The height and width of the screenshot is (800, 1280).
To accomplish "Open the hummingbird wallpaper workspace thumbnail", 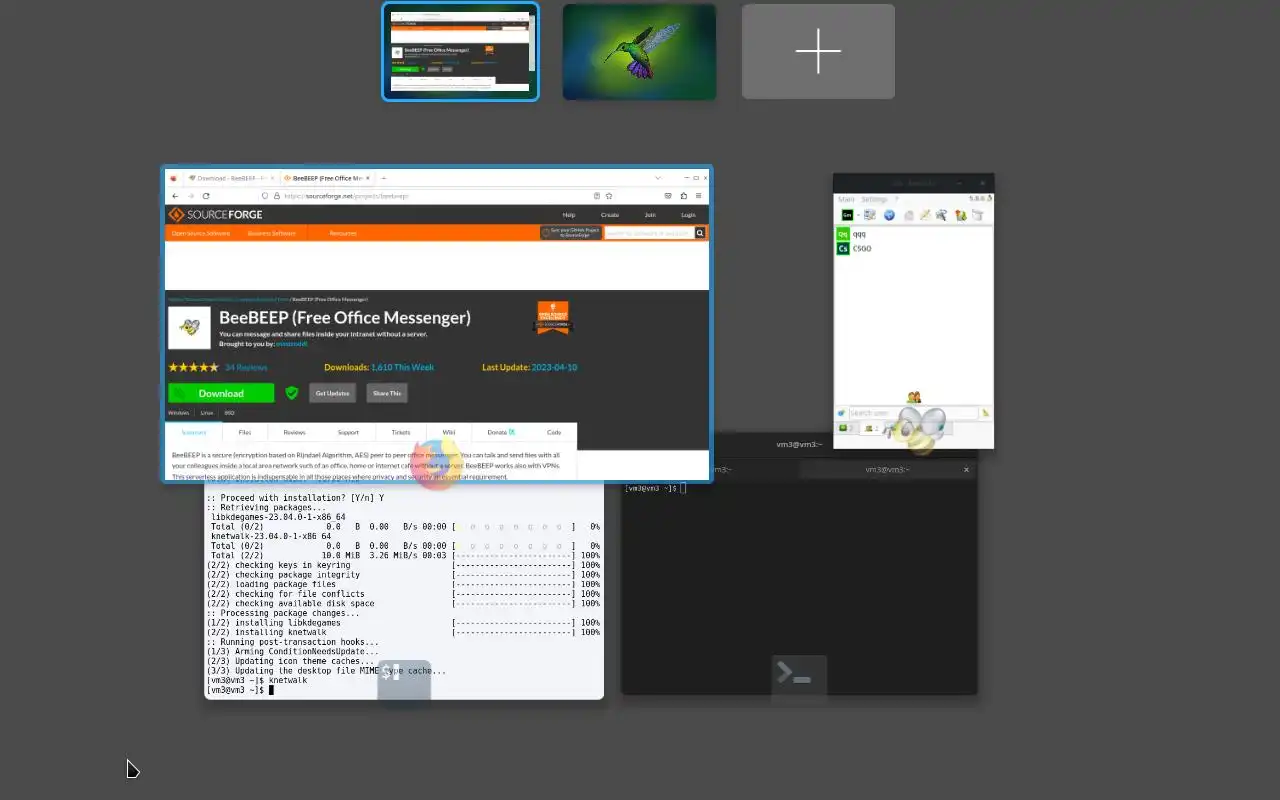I will point(639,52).
